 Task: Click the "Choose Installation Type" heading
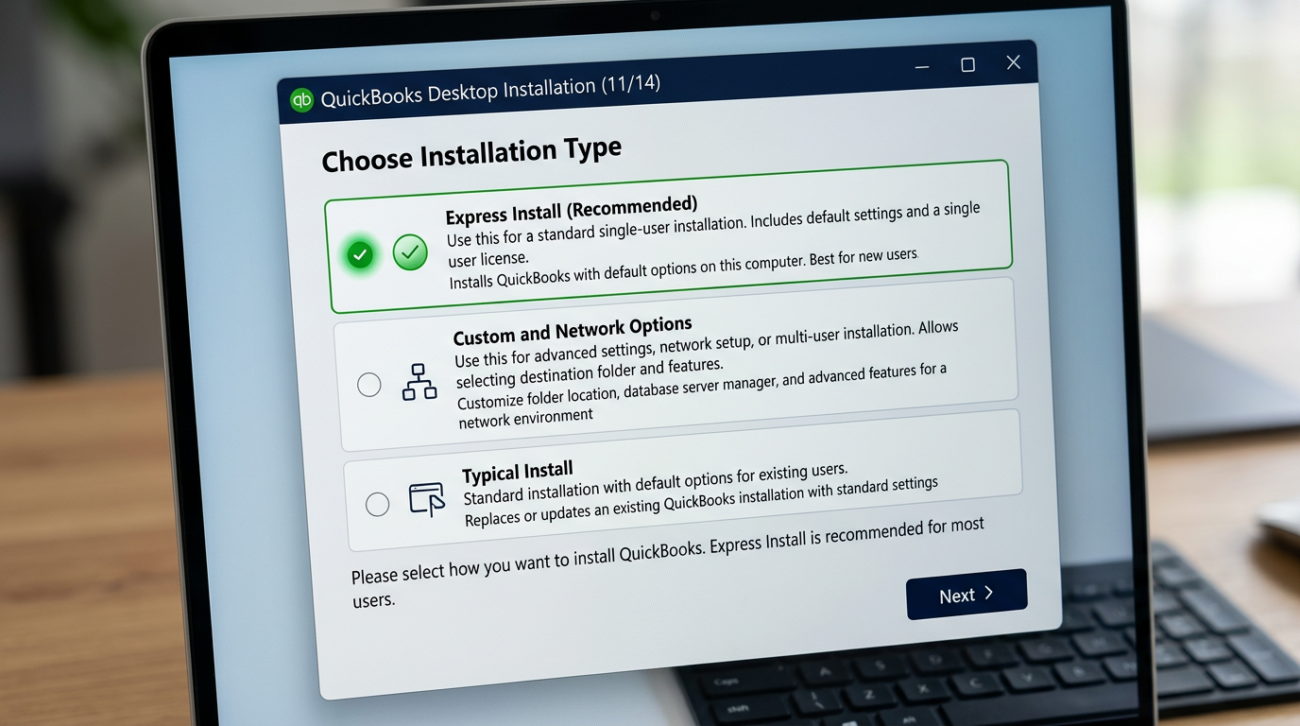coord(471,156)
